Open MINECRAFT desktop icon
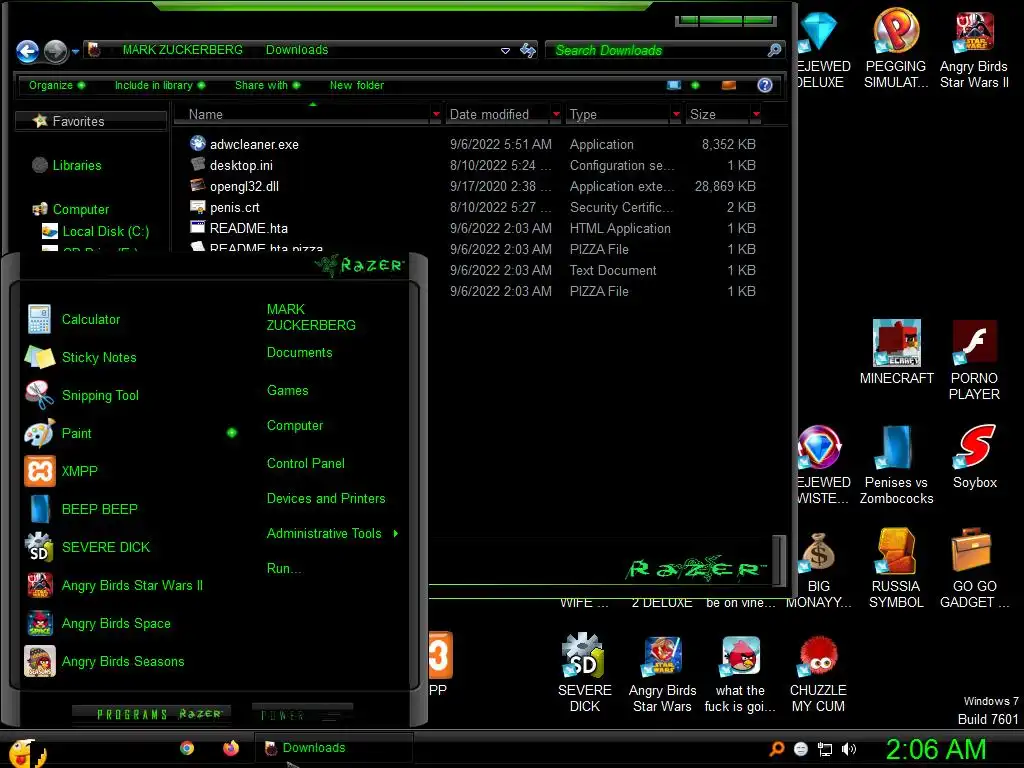Viewport: 1024px width, 768px height. point(897,353)
